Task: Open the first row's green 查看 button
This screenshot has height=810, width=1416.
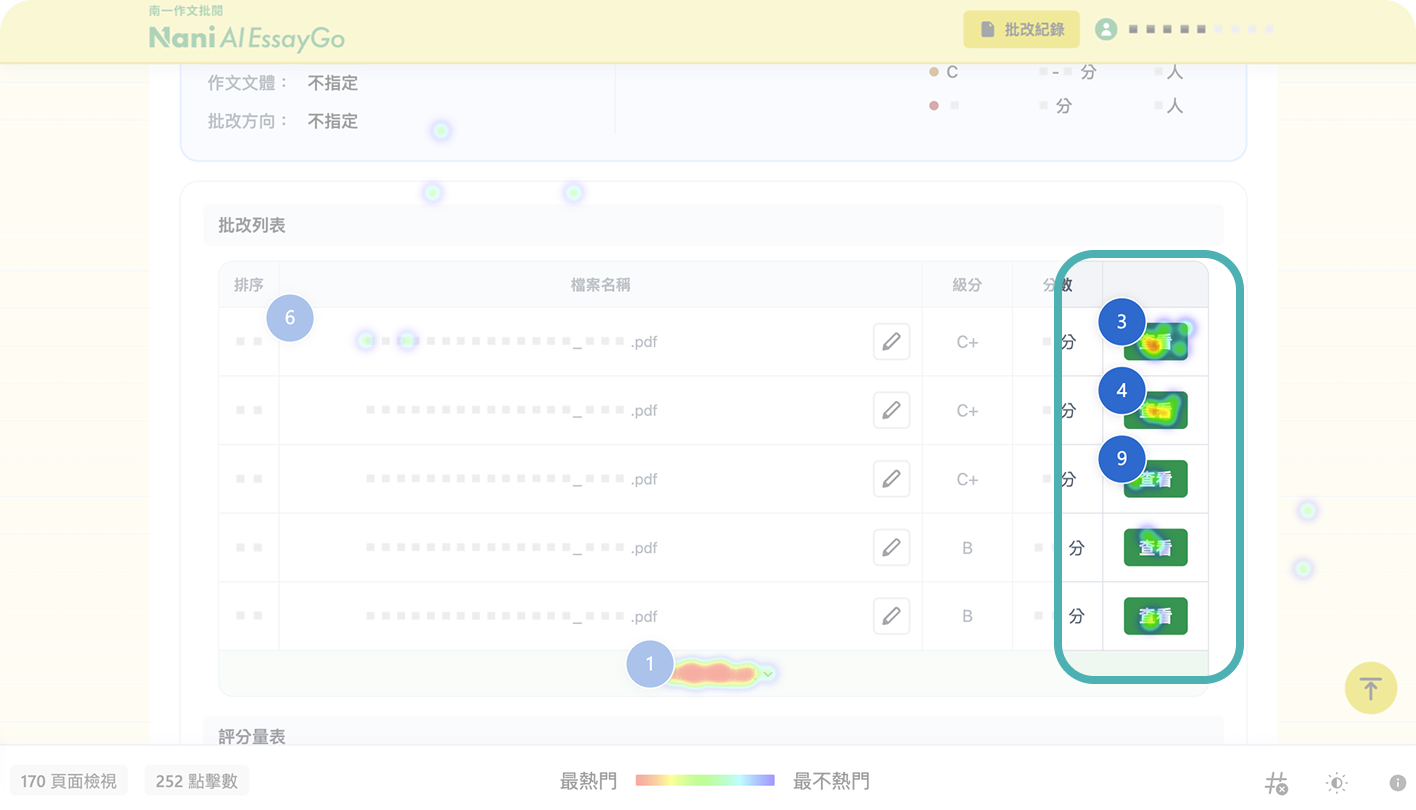Action: (1155, 342)
